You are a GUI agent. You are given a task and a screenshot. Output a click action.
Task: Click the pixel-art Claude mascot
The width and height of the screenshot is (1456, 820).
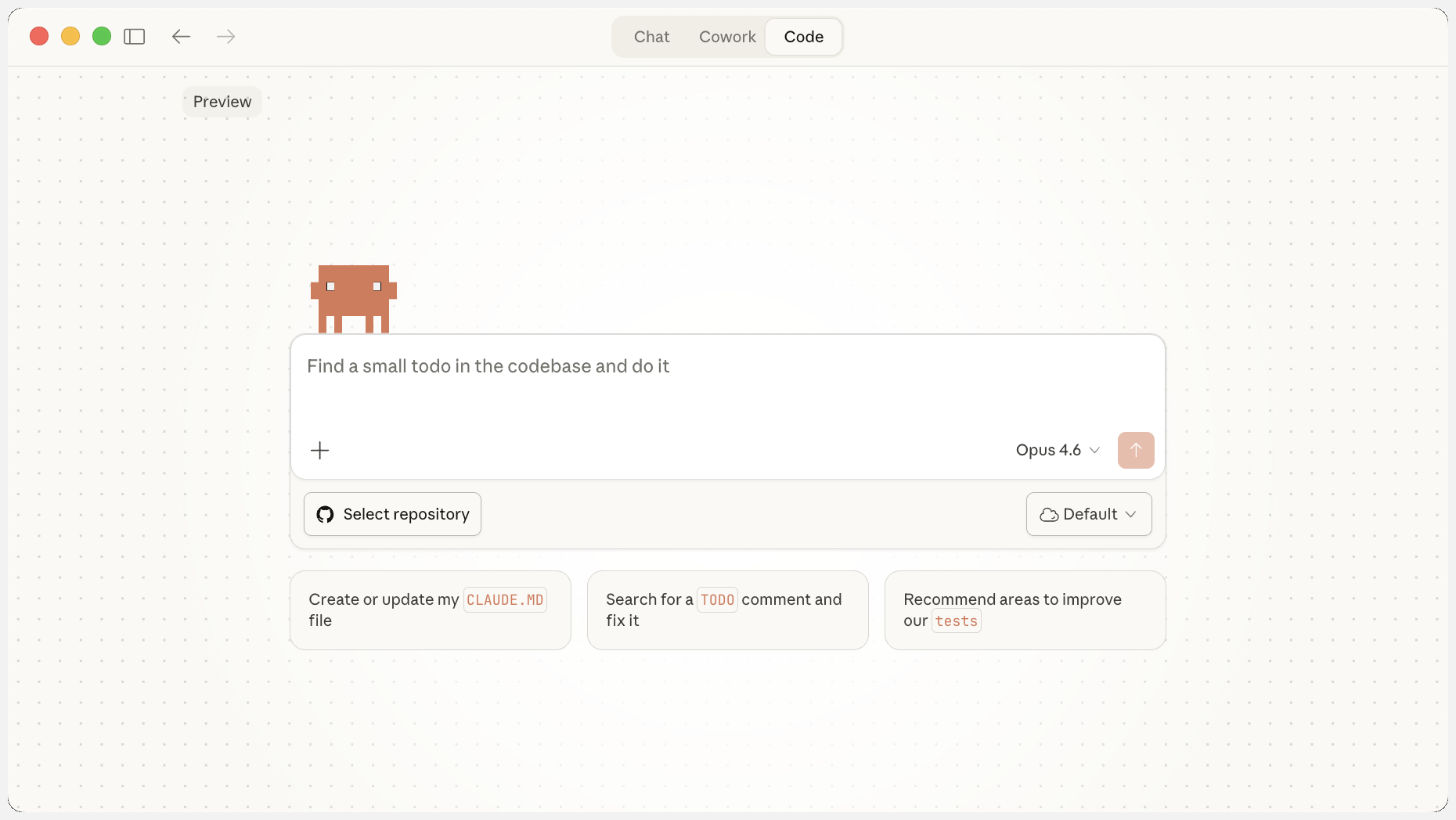tap(354, 299)
